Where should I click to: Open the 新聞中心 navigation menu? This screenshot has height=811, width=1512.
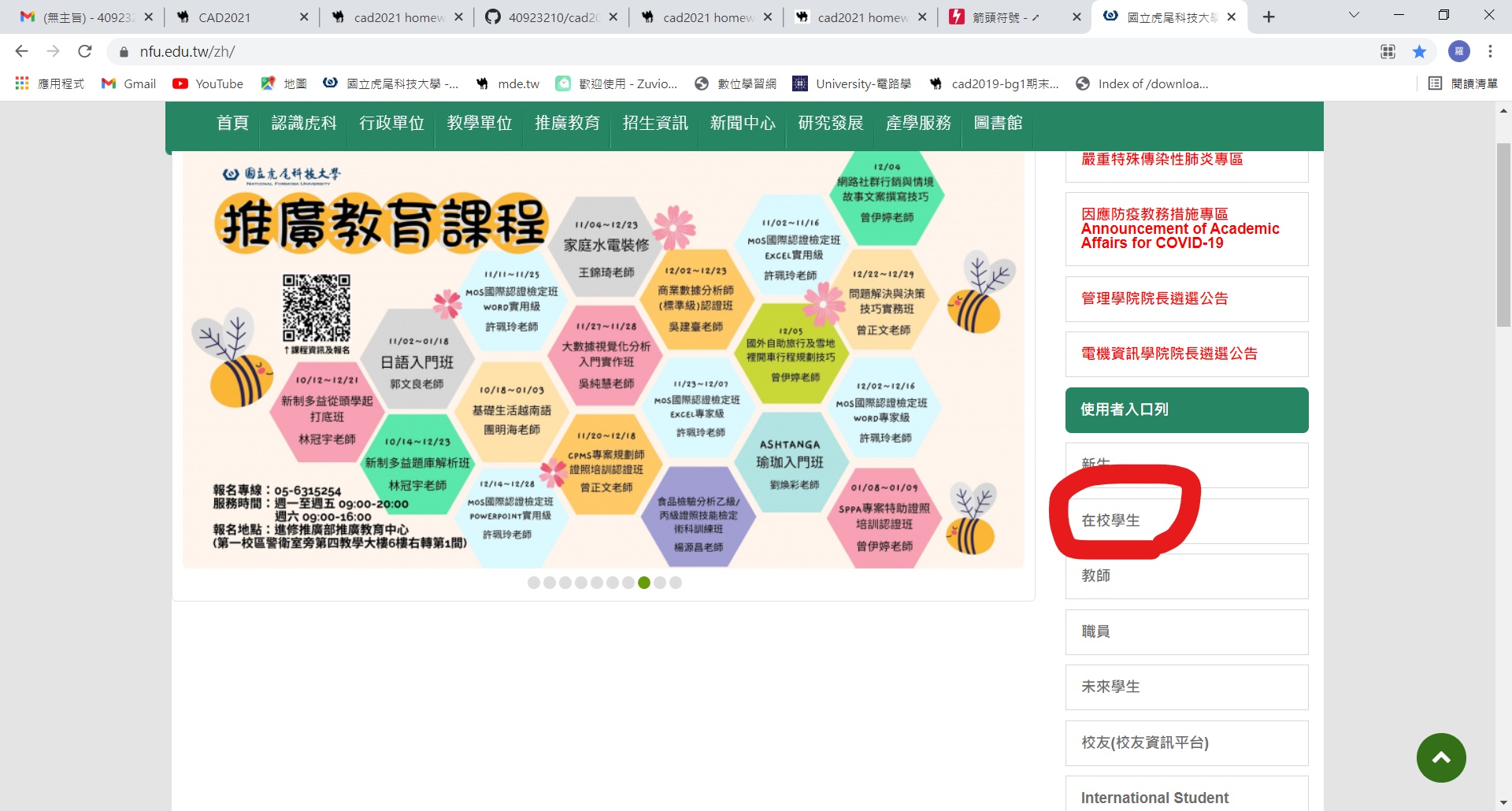pos(743,123)
